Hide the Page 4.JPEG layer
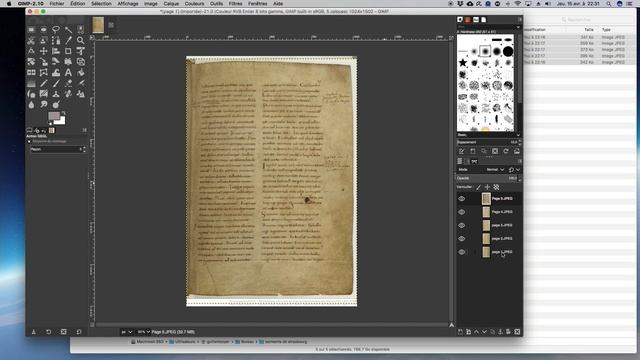Viewport: 640px width, 360px height. 462,212
